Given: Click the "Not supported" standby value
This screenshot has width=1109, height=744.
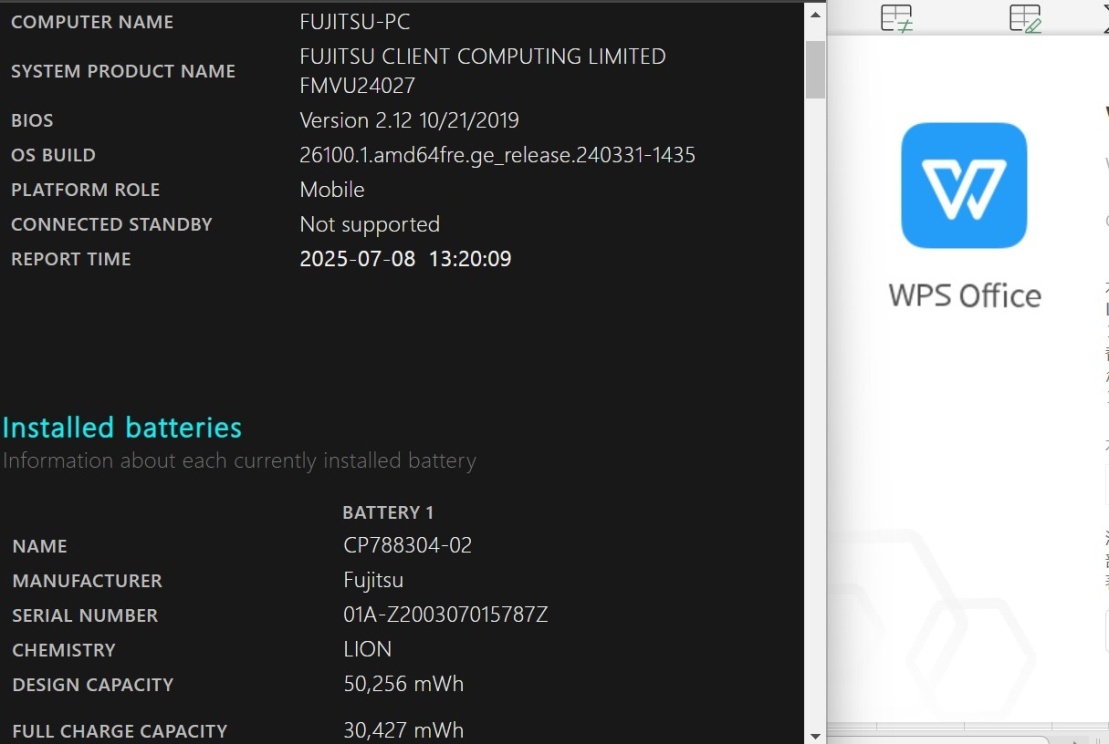Looking at the screenshot, I should [370, 224].
